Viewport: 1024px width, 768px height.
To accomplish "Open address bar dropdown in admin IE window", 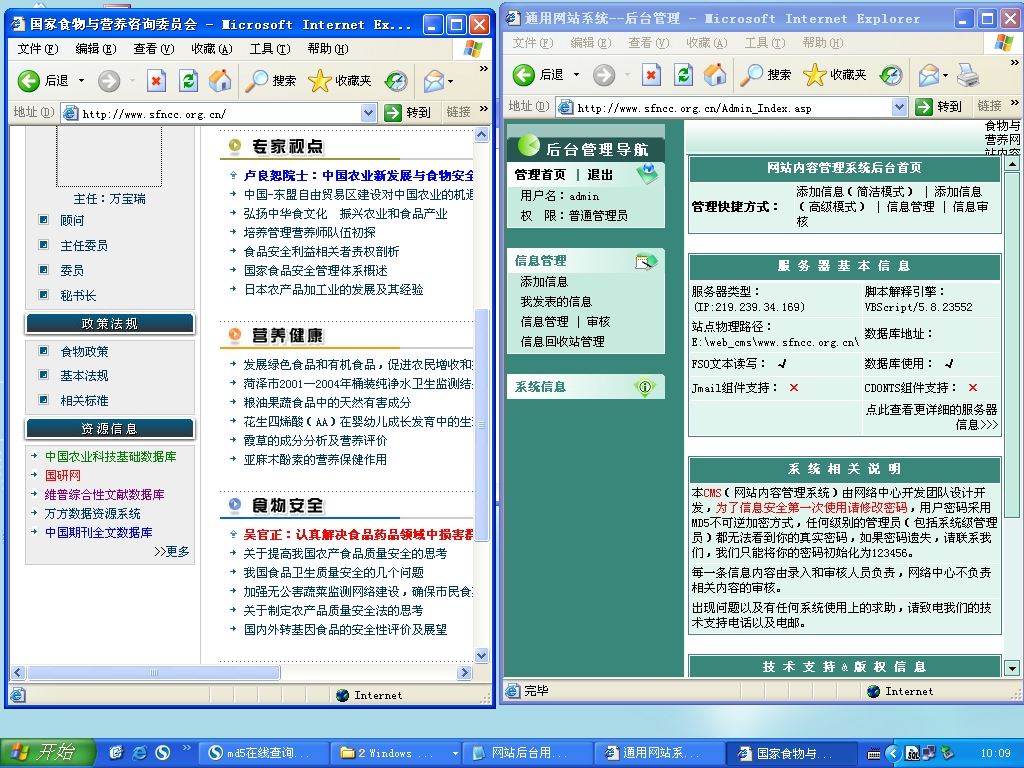I will coord(899,107).
